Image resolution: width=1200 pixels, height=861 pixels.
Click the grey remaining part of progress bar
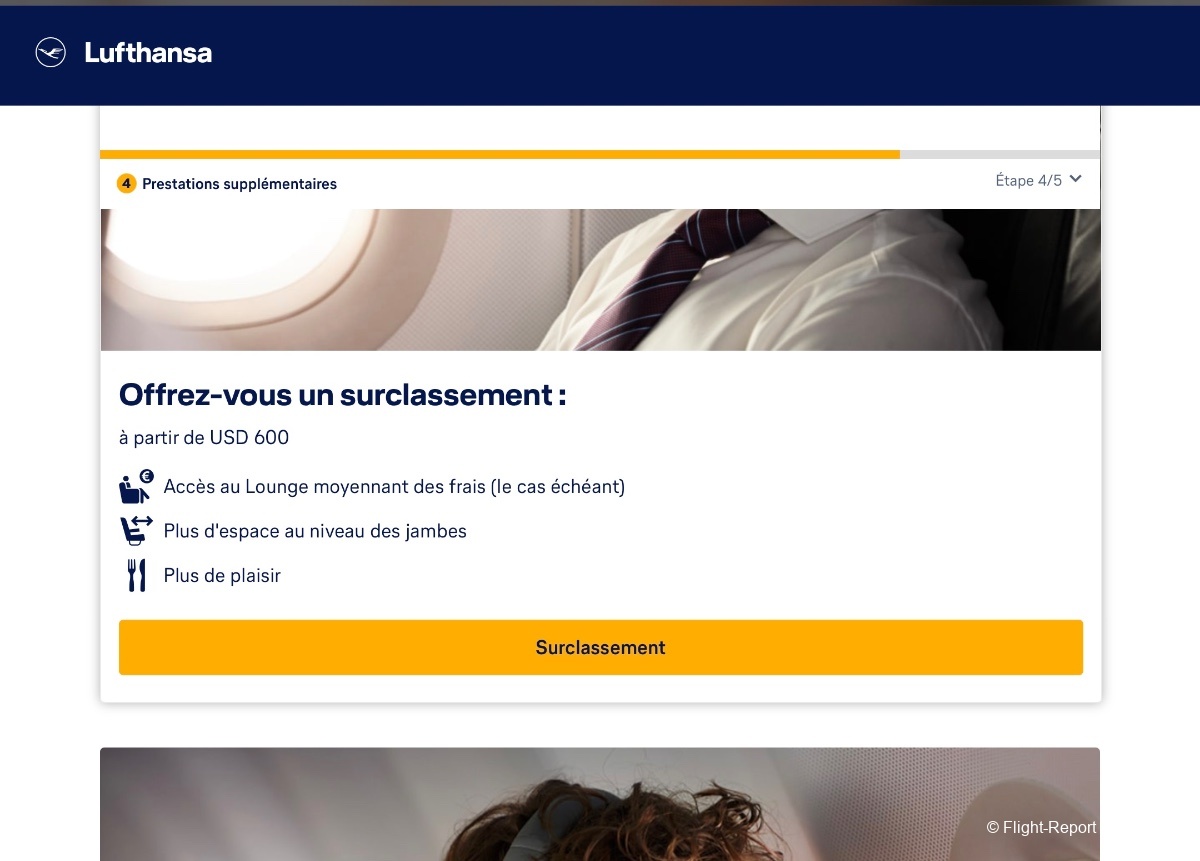click(x=1000, y=155)
